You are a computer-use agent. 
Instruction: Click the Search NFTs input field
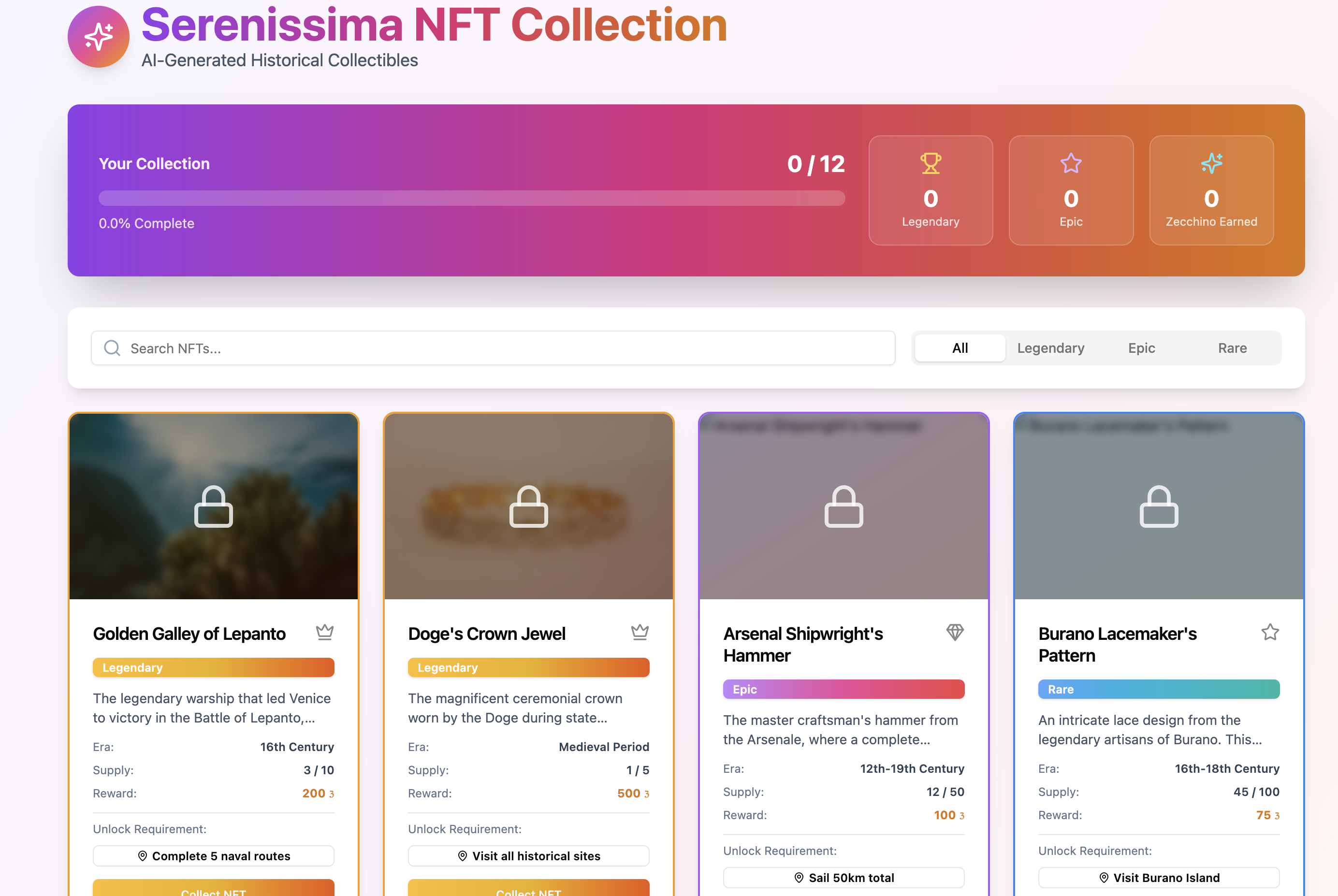click(x=493, y=348)
